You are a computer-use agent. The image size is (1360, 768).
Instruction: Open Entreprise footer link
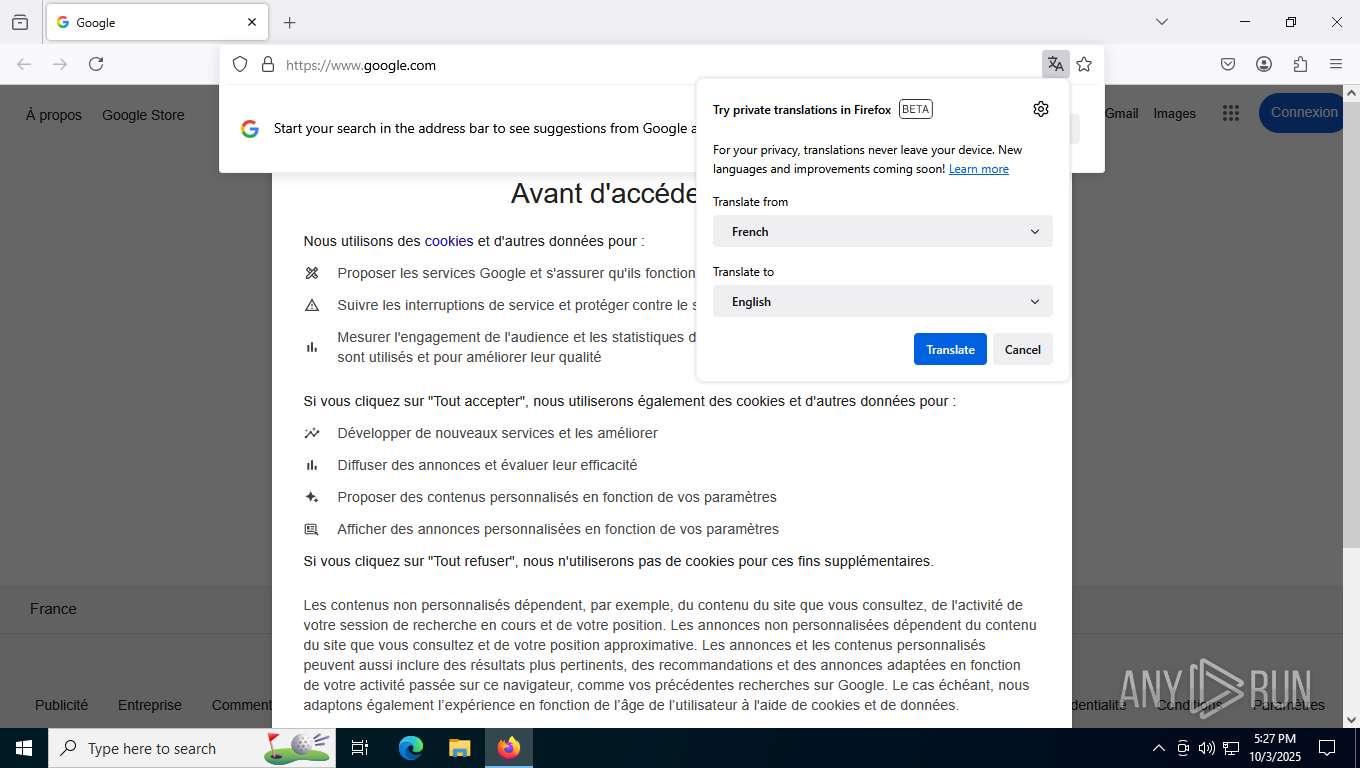pyautogui.click(x=150, y=705)
